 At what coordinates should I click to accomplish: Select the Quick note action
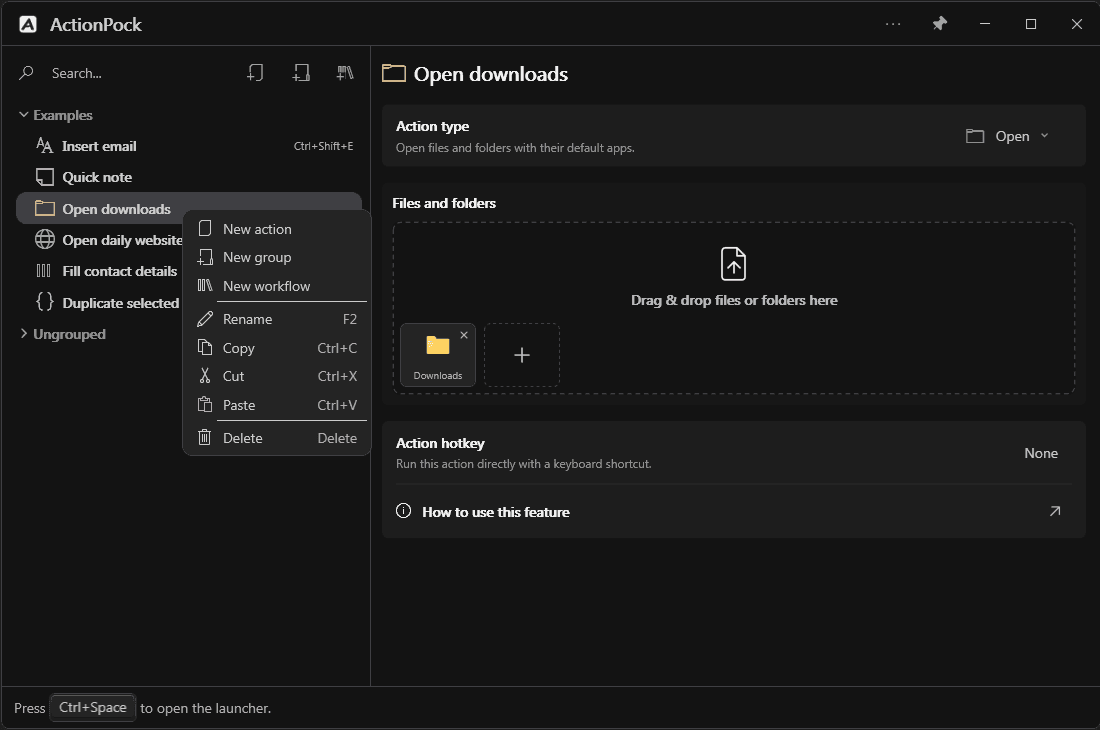[x=189, y=177]
